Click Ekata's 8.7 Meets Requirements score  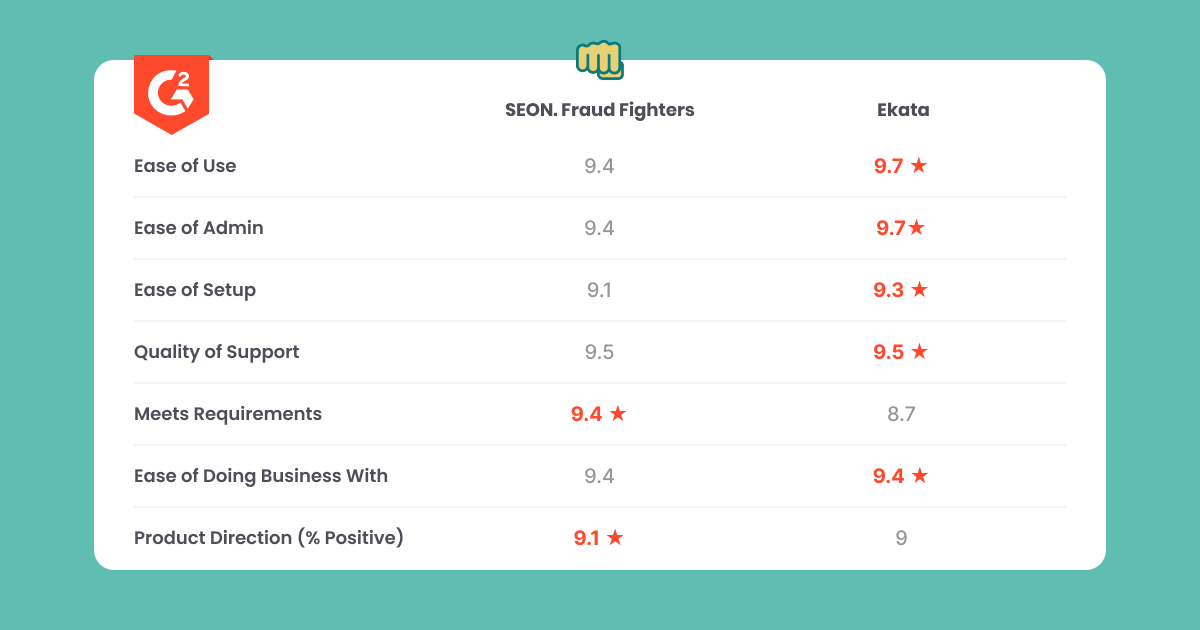(901, 414)
